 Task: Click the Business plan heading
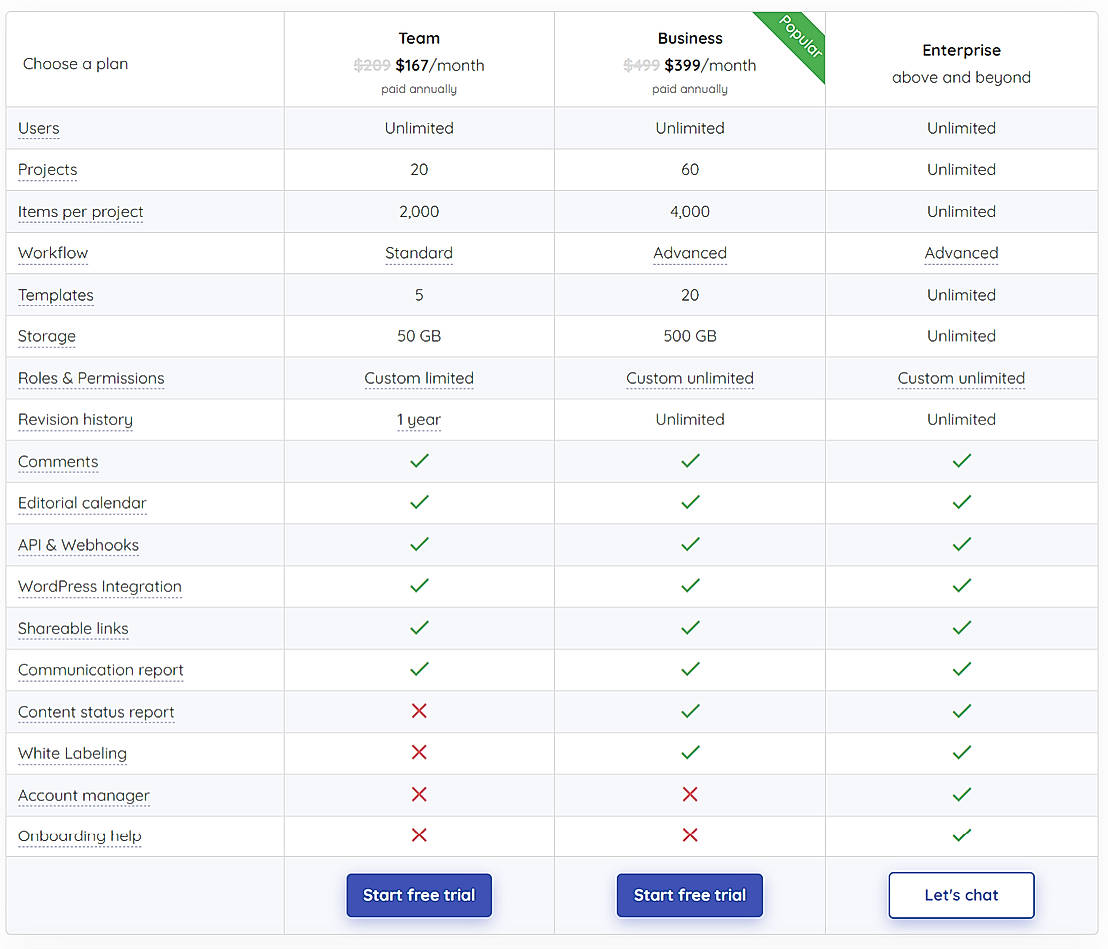(690, 38)
